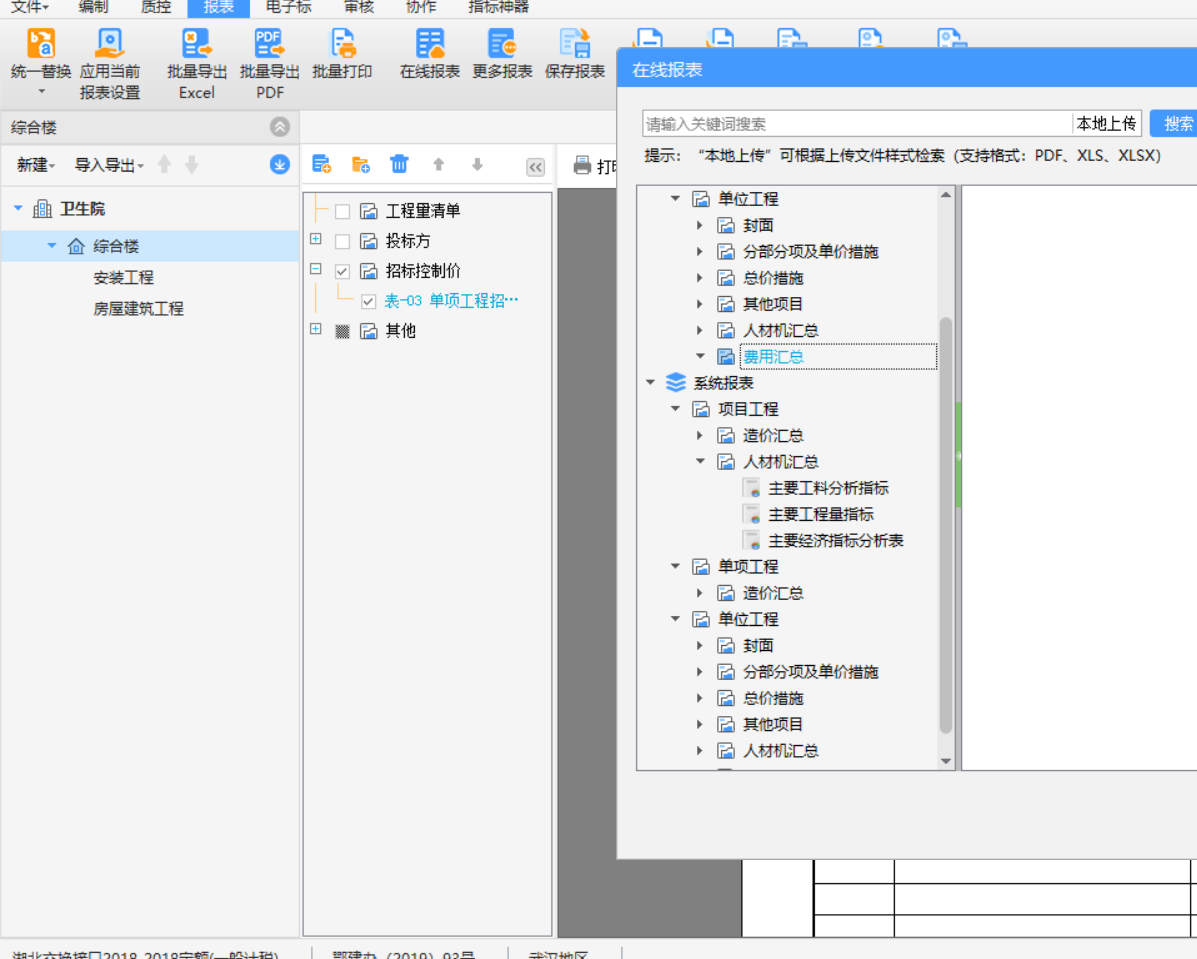Screen dimensions: 1197x959
Task: Collapse the 卫生院 project node
Action: tap(18, 208)
